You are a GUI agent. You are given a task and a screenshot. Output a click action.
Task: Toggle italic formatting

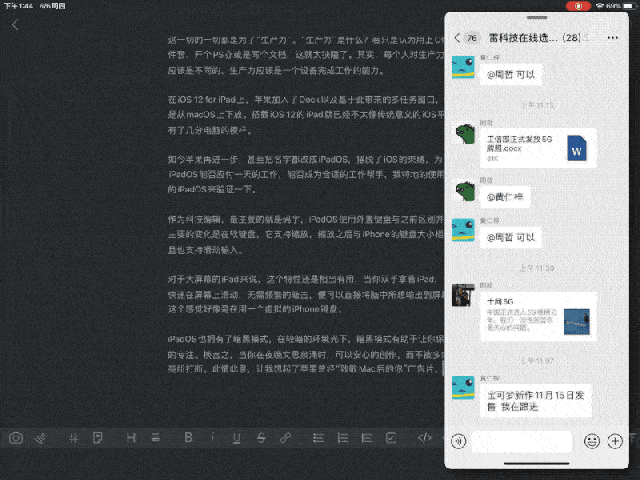212,438
